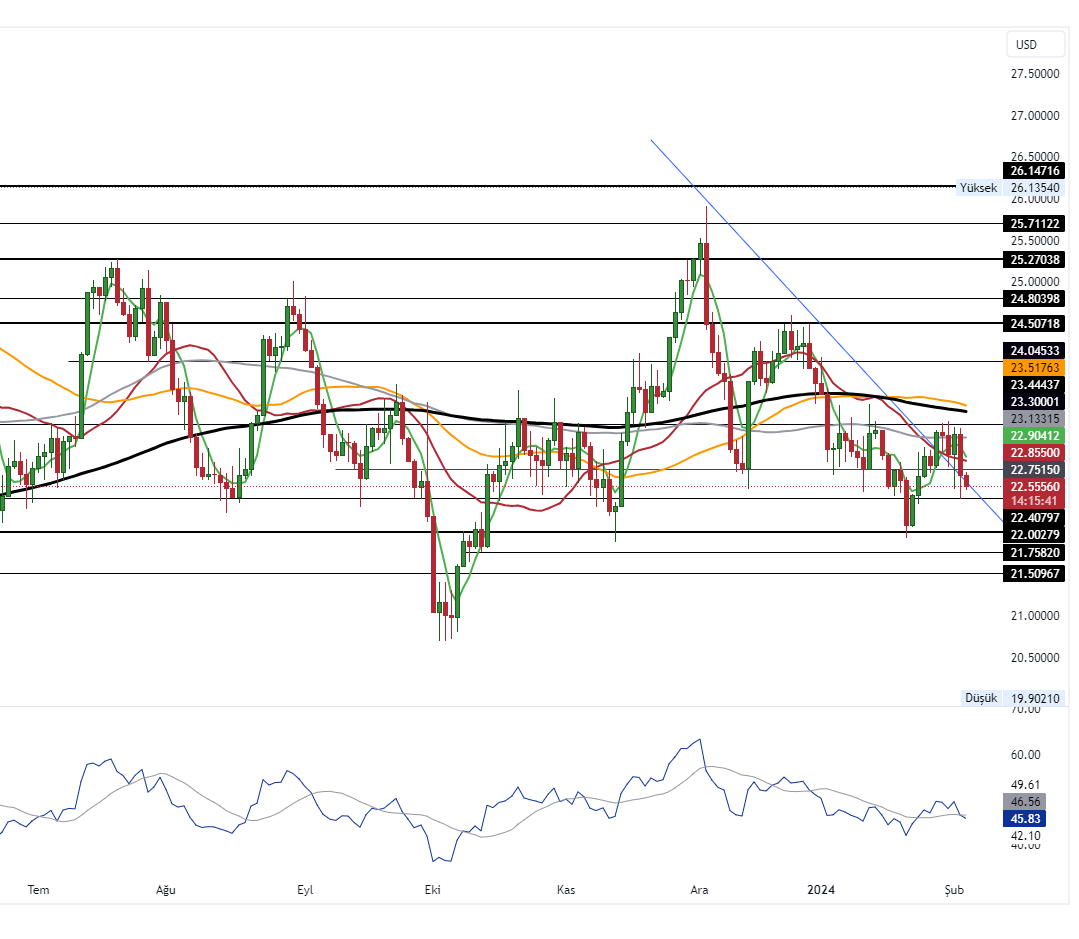The height and width of the screenshot is (939, 1079).
Task: Click the red 22.85500 moving average label
Action: pyautogui.click(x=1034, y=452)
